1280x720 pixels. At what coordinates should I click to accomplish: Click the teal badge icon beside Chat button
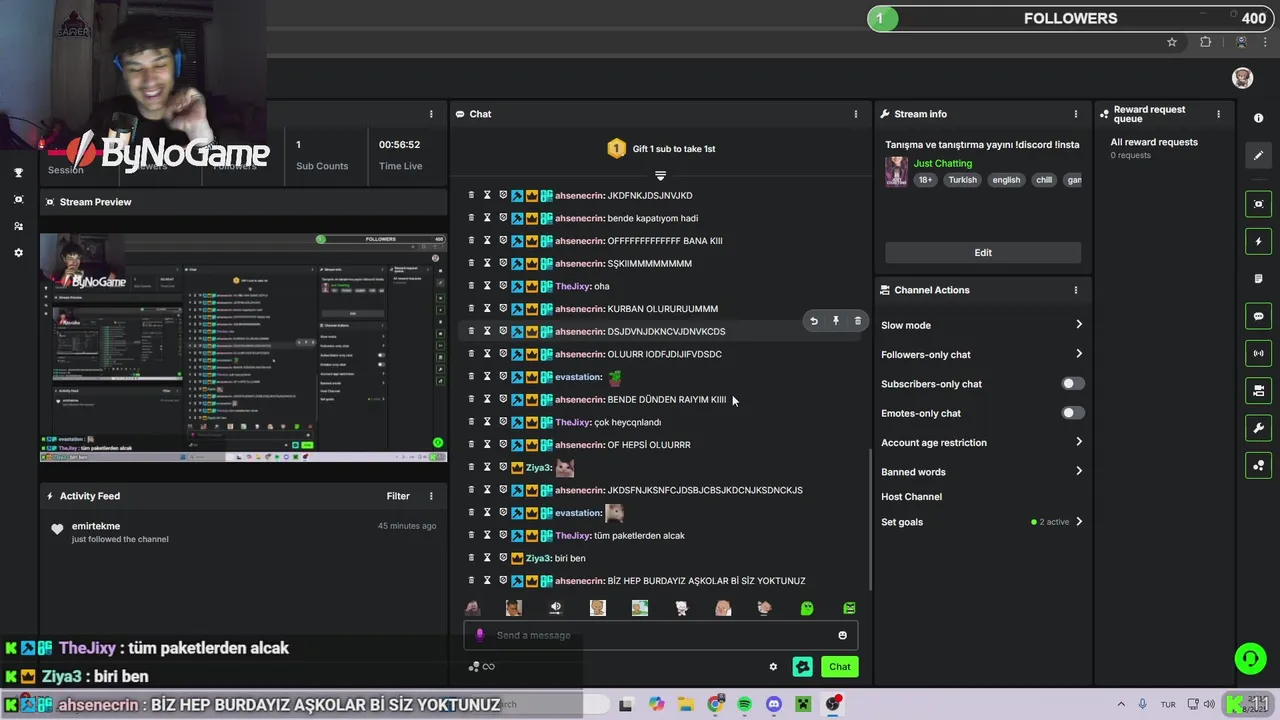click(803, 667)
